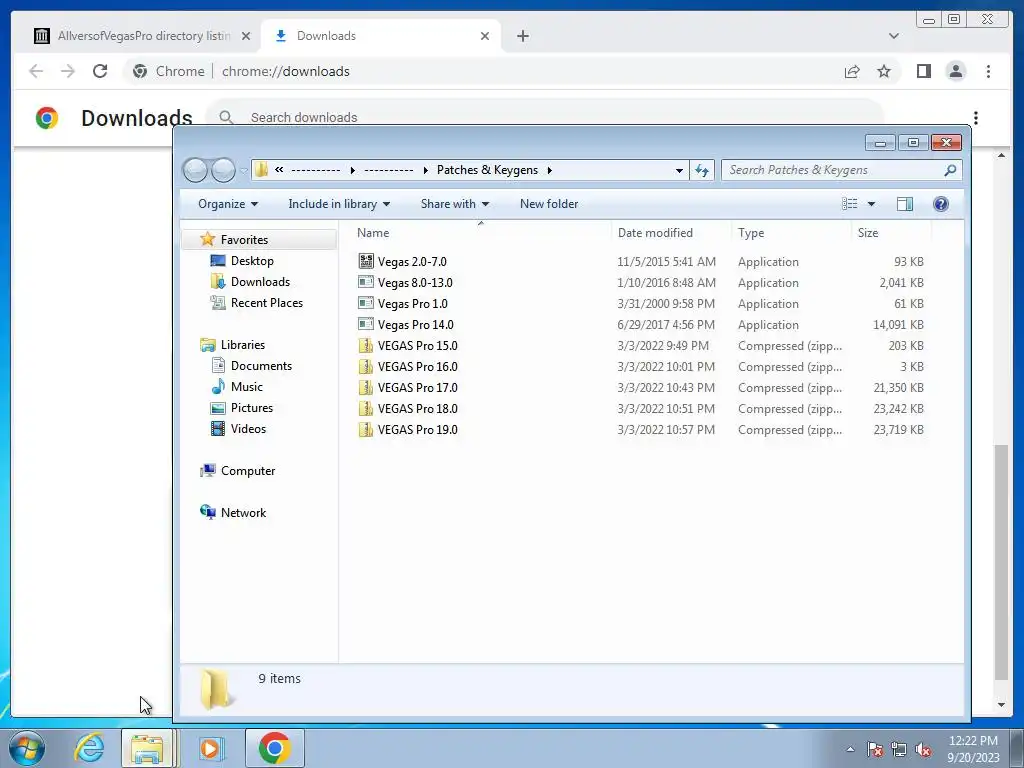This screenshot has width=1024, height=768.
Task: Click the Explorer forward navigation button
Action: point(223,170)
